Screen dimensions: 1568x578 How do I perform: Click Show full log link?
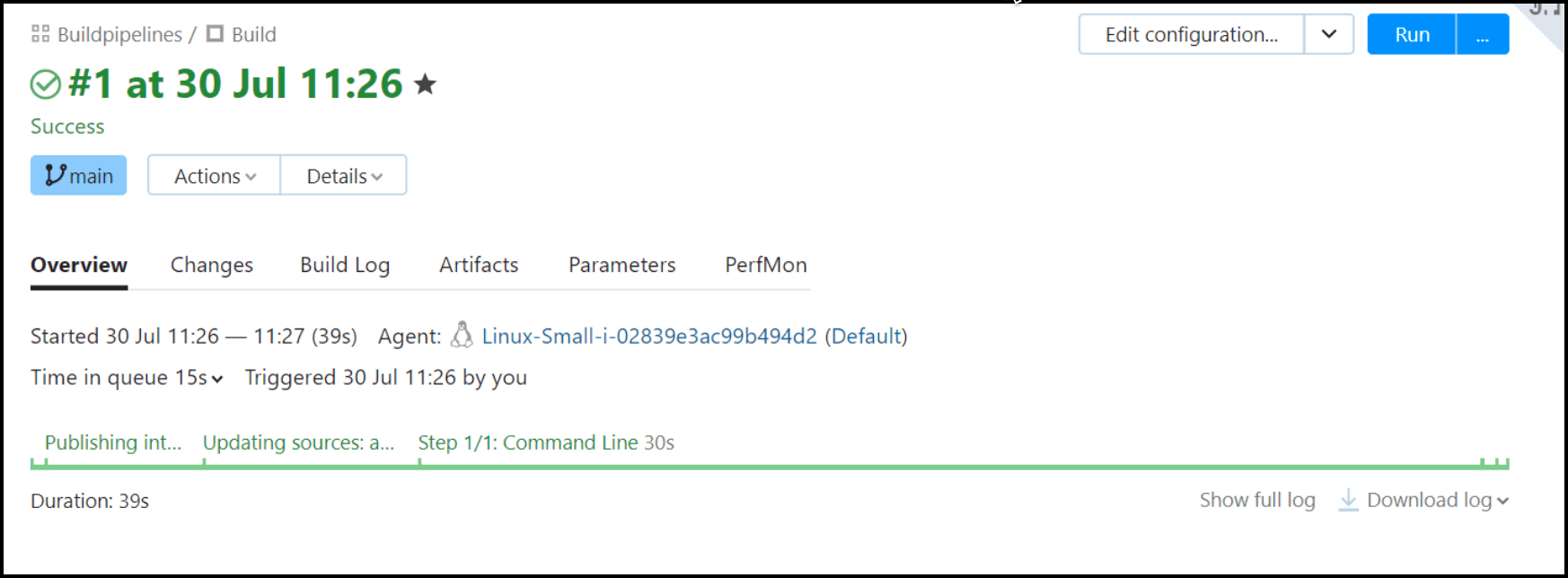click(x=1257, y=500)
